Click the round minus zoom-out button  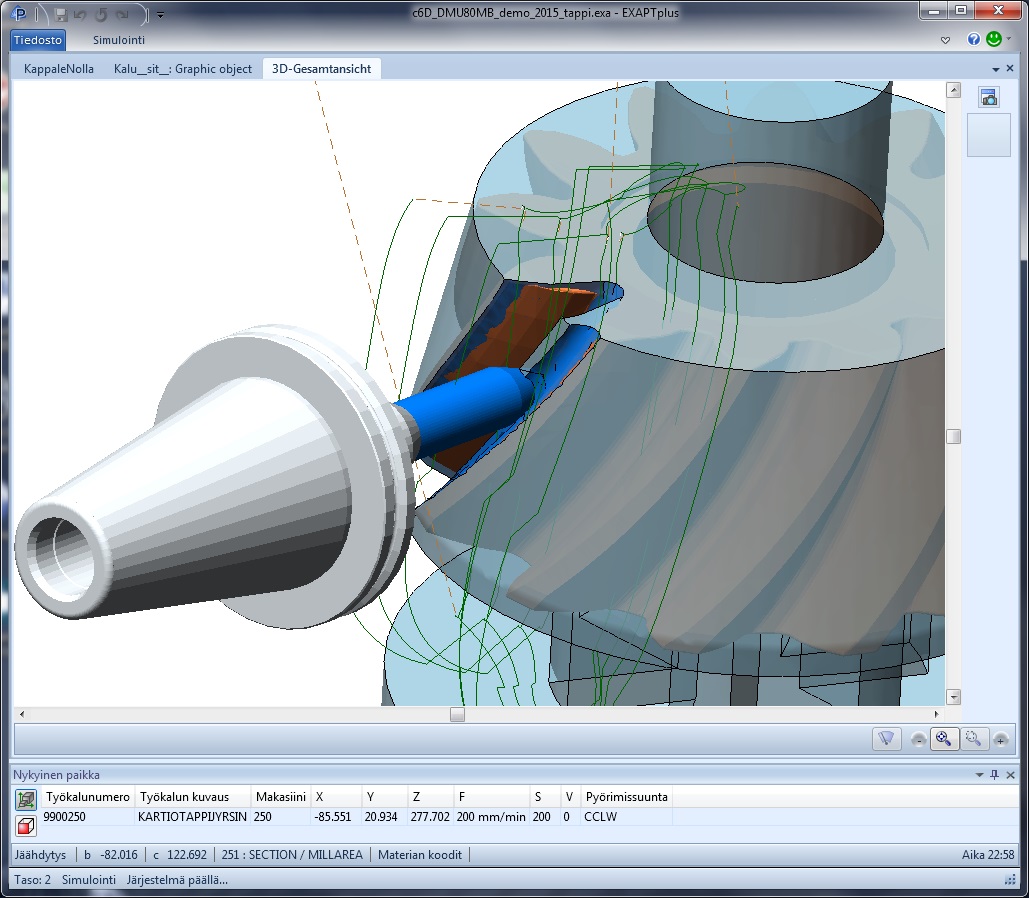(919, 740)
